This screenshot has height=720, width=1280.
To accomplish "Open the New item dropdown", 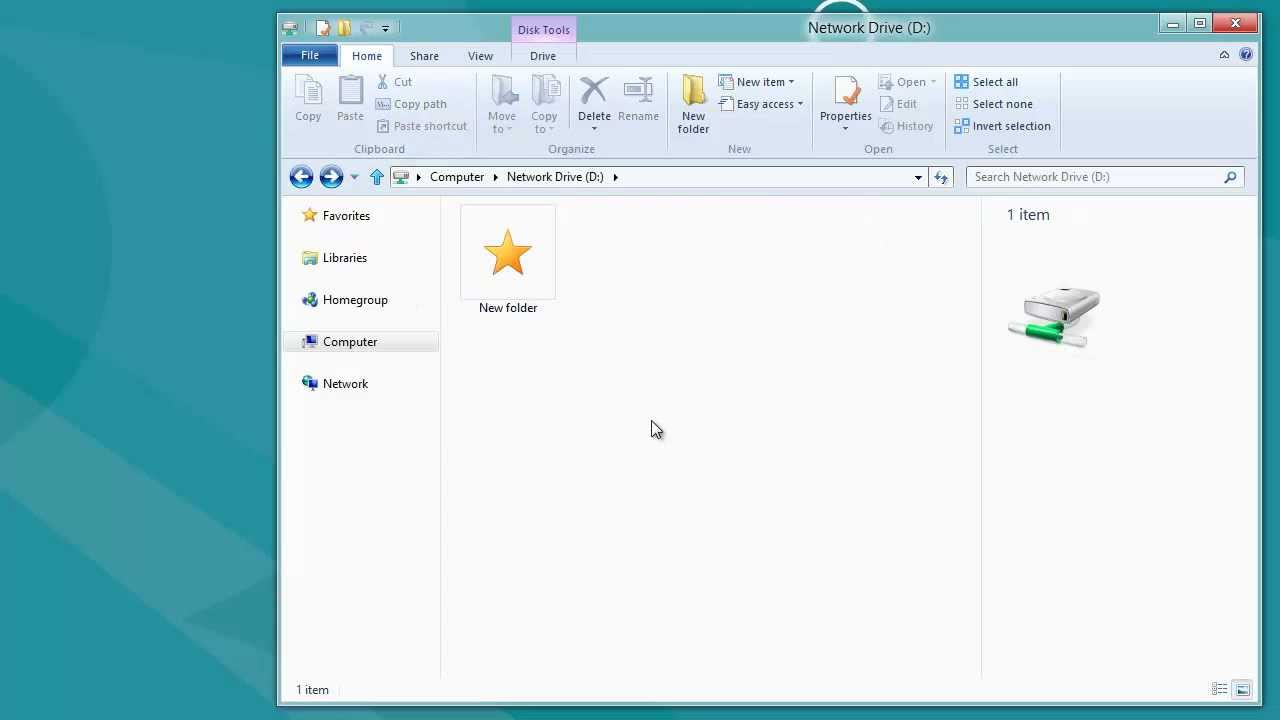I will coord(758,82).
